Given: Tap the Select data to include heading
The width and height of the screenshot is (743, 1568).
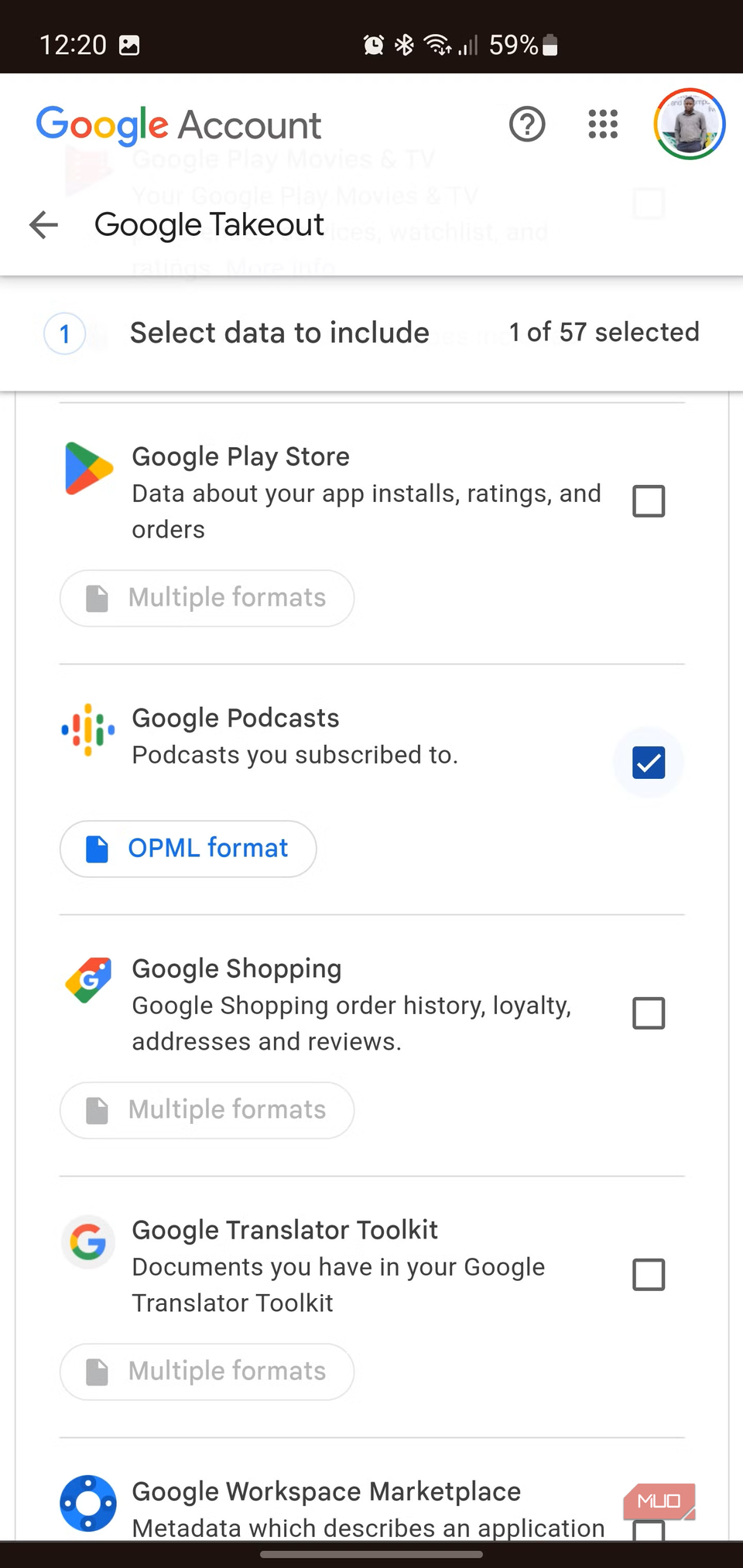Looking at the screenshot, I should [279, 333].
